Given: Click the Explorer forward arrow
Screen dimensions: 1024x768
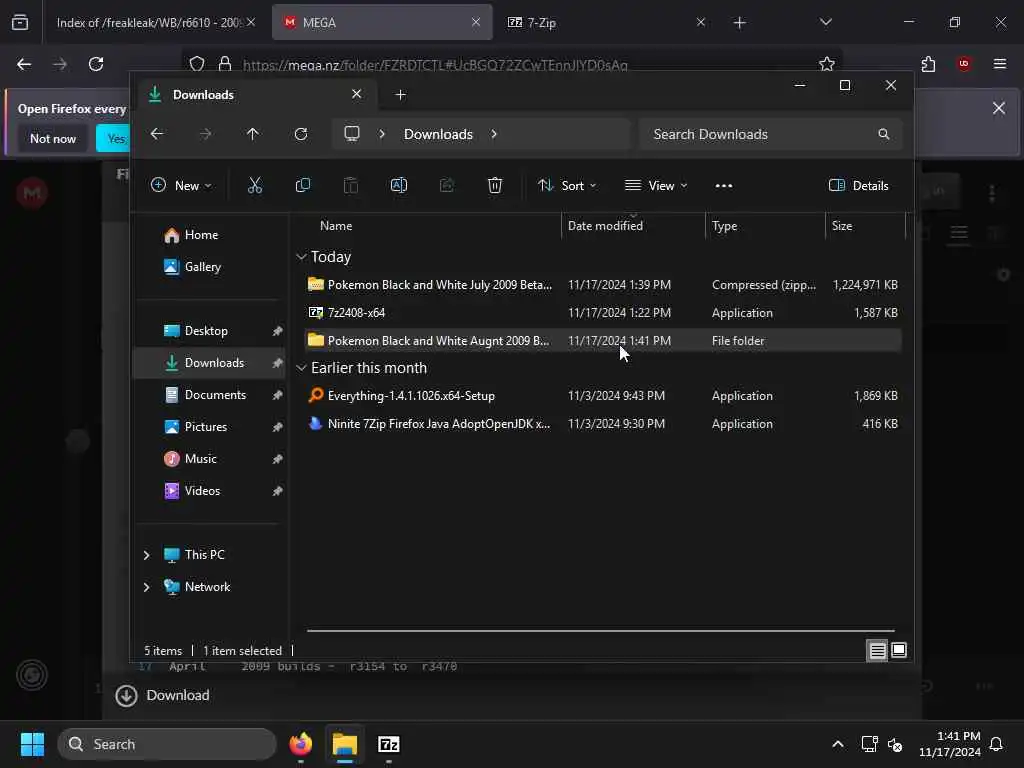Looking at the screenshot, I should [x=205, y=134].
